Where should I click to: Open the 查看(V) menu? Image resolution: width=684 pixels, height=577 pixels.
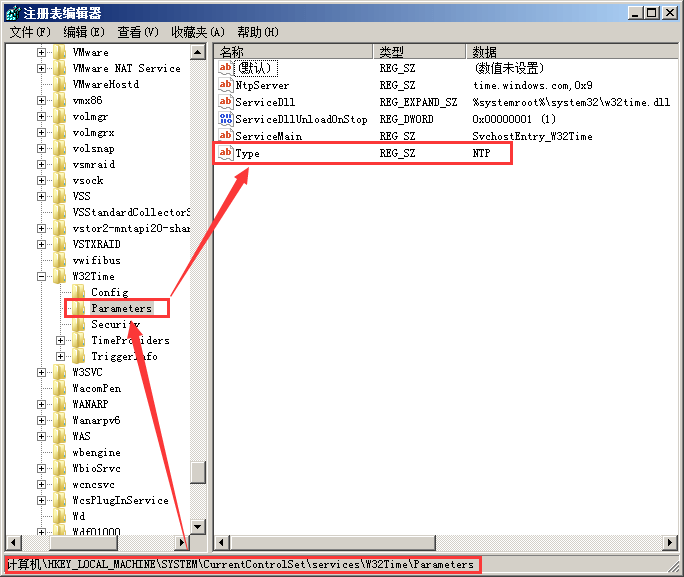[138, 32]
